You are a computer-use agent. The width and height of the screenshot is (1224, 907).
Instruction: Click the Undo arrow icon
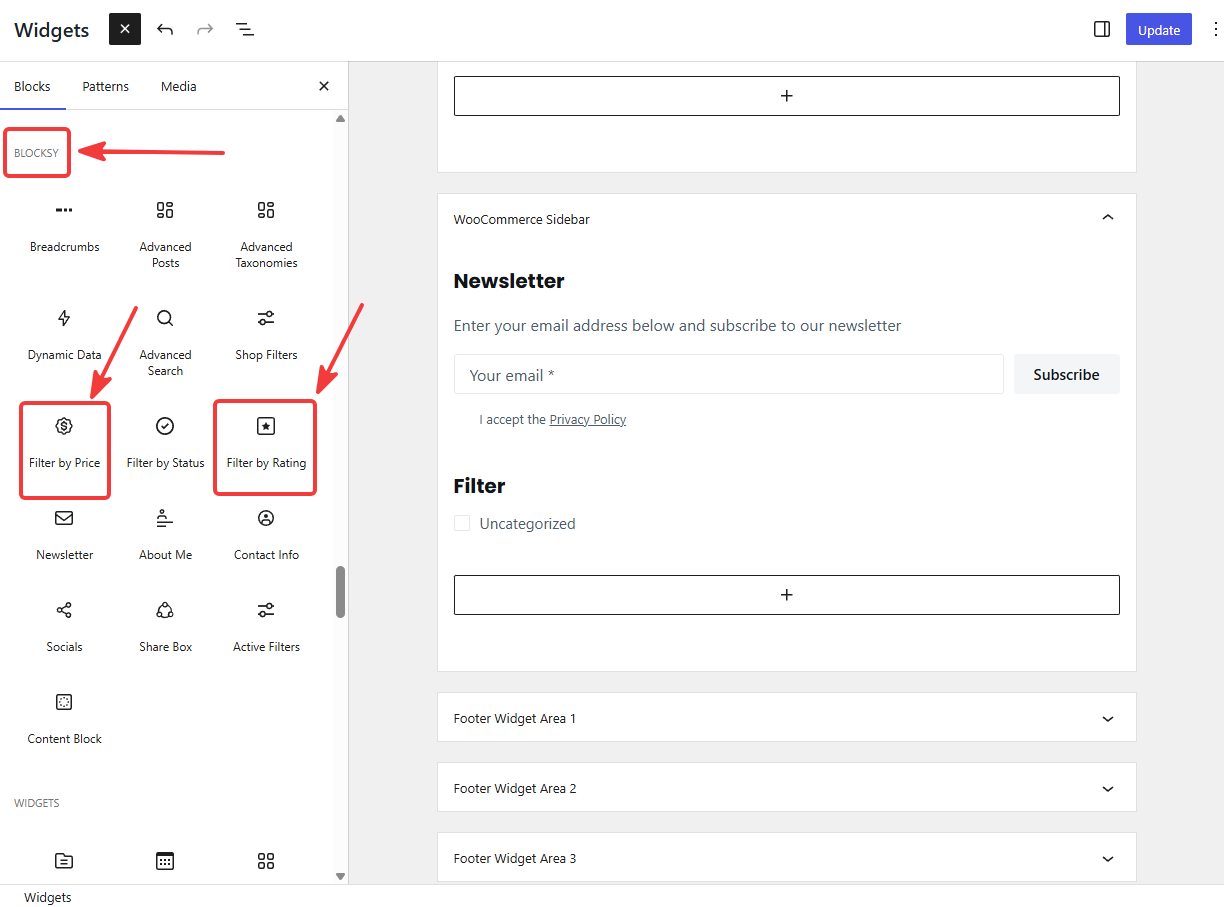(165, 30)
